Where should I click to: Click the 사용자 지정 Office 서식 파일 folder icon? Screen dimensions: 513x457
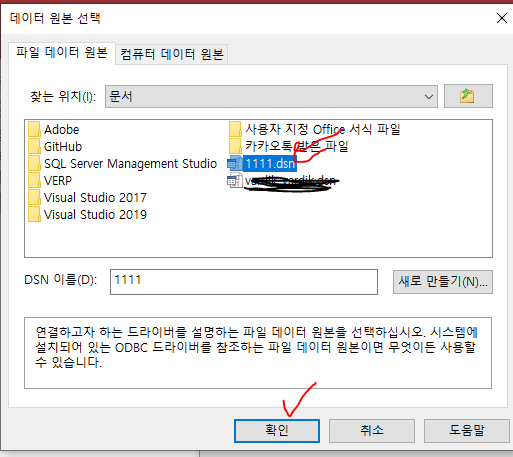pyautogui.click(x=235, y=129)
